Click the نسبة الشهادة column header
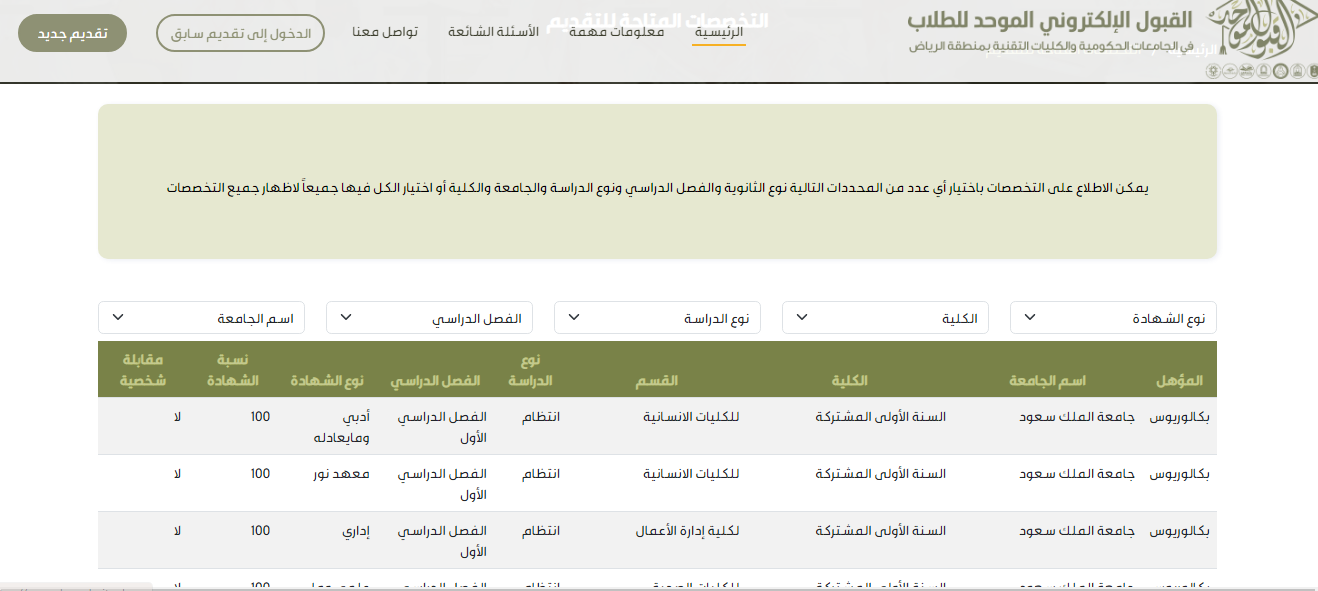Screen dimensions: 1318x591 [x=233, y=370]
